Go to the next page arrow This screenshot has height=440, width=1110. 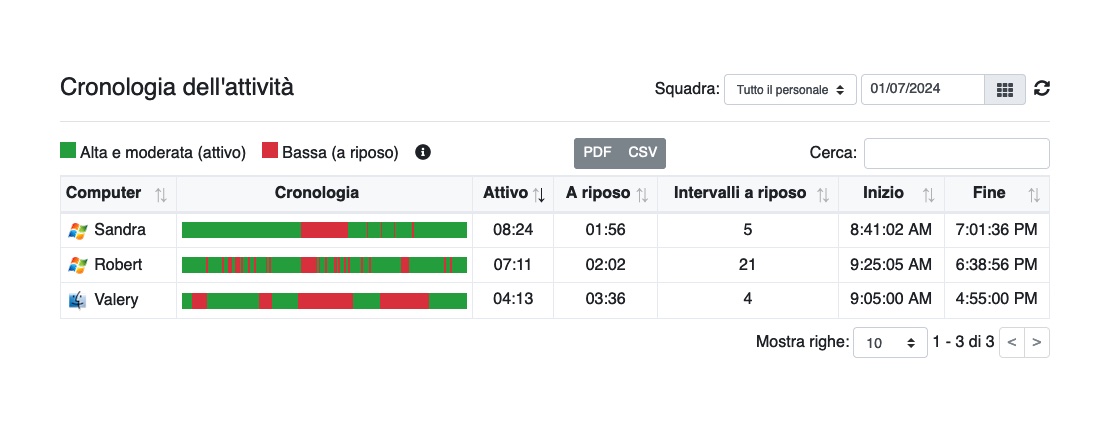coord(1036,342)
